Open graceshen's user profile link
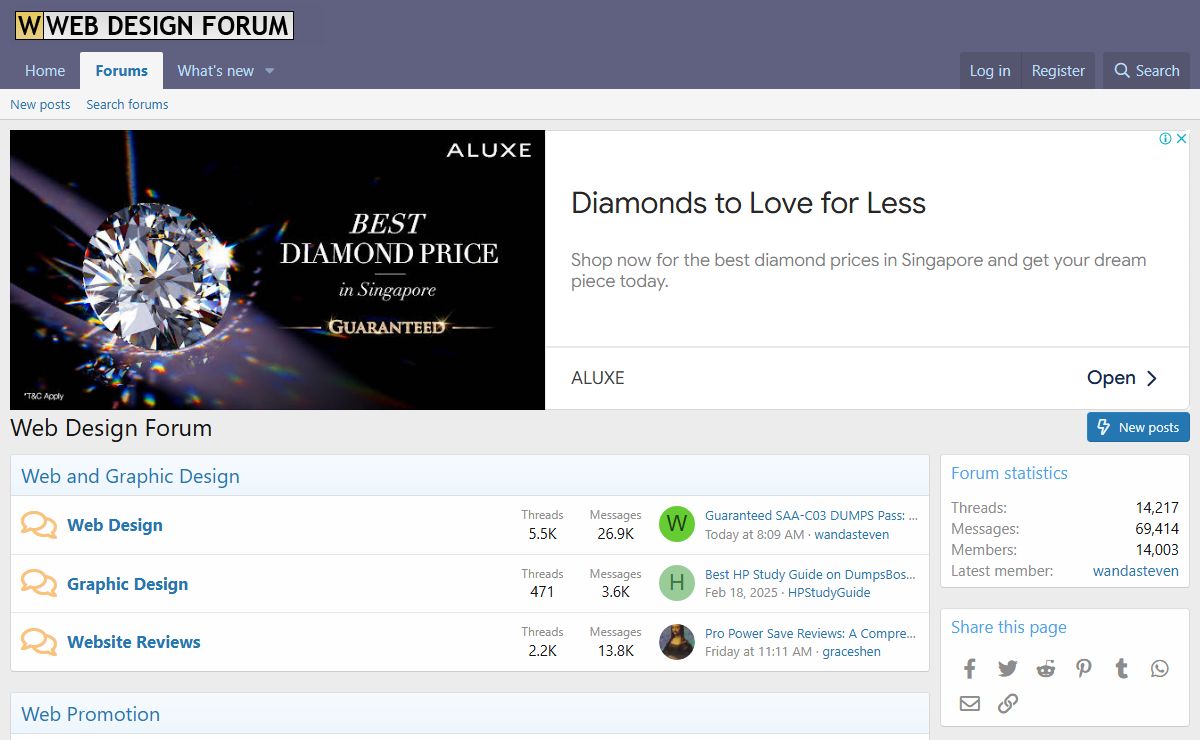Image resolution: width=1200 pixels, height=740 pixels. pos(852,652)
